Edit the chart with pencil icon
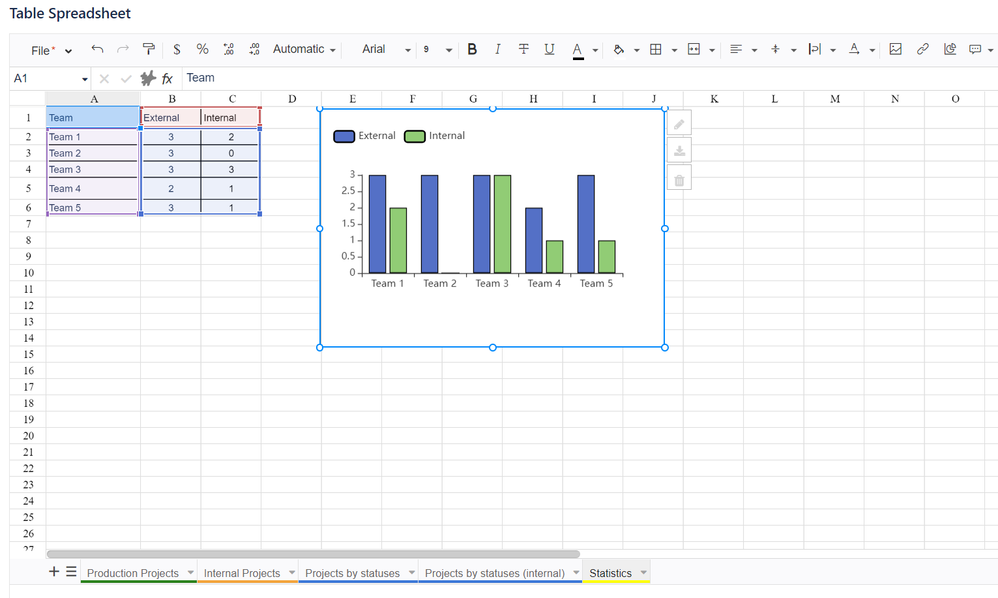 pos(679,124)
